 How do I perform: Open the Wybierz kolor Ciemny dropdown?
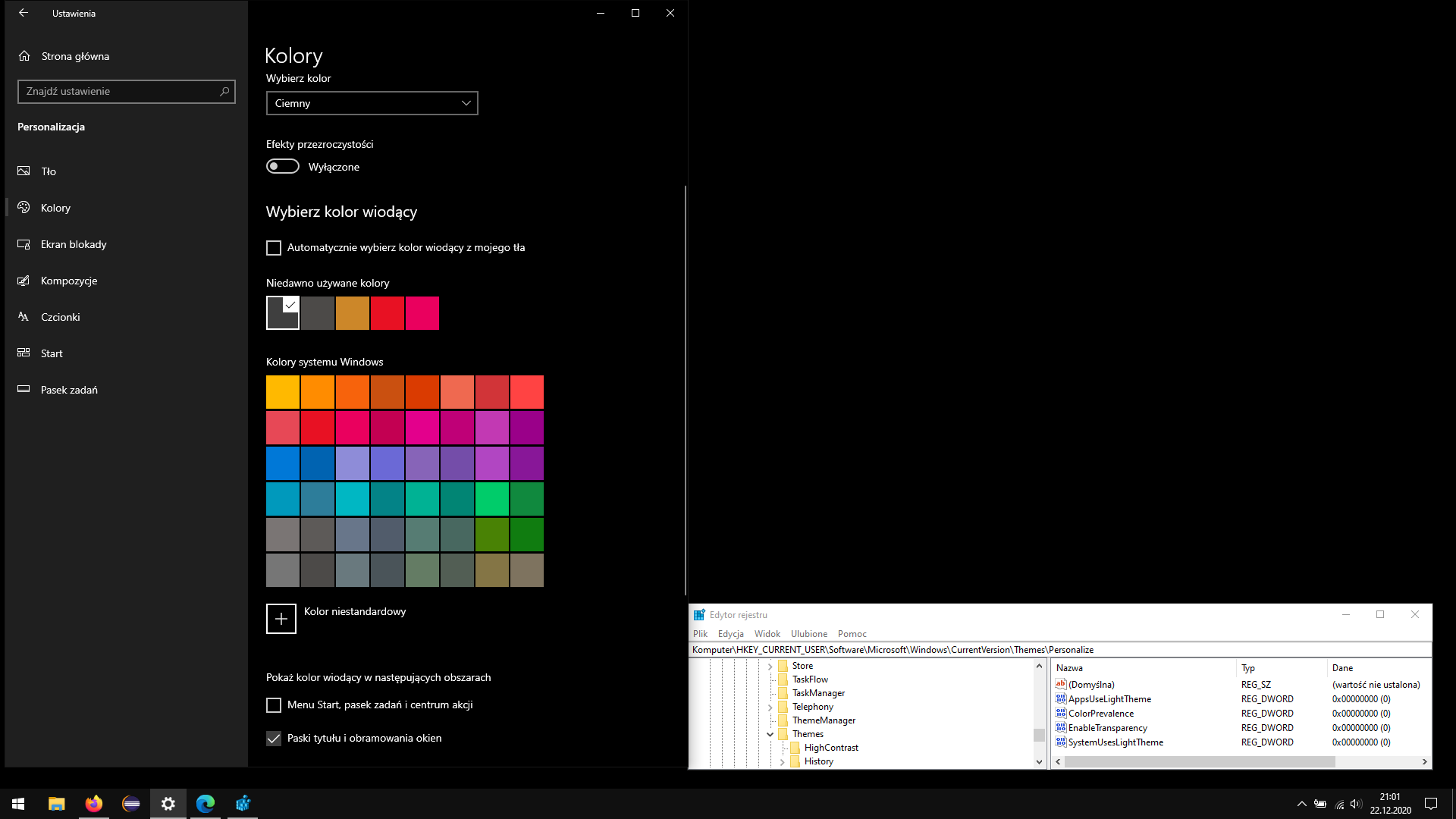point(372,103)
